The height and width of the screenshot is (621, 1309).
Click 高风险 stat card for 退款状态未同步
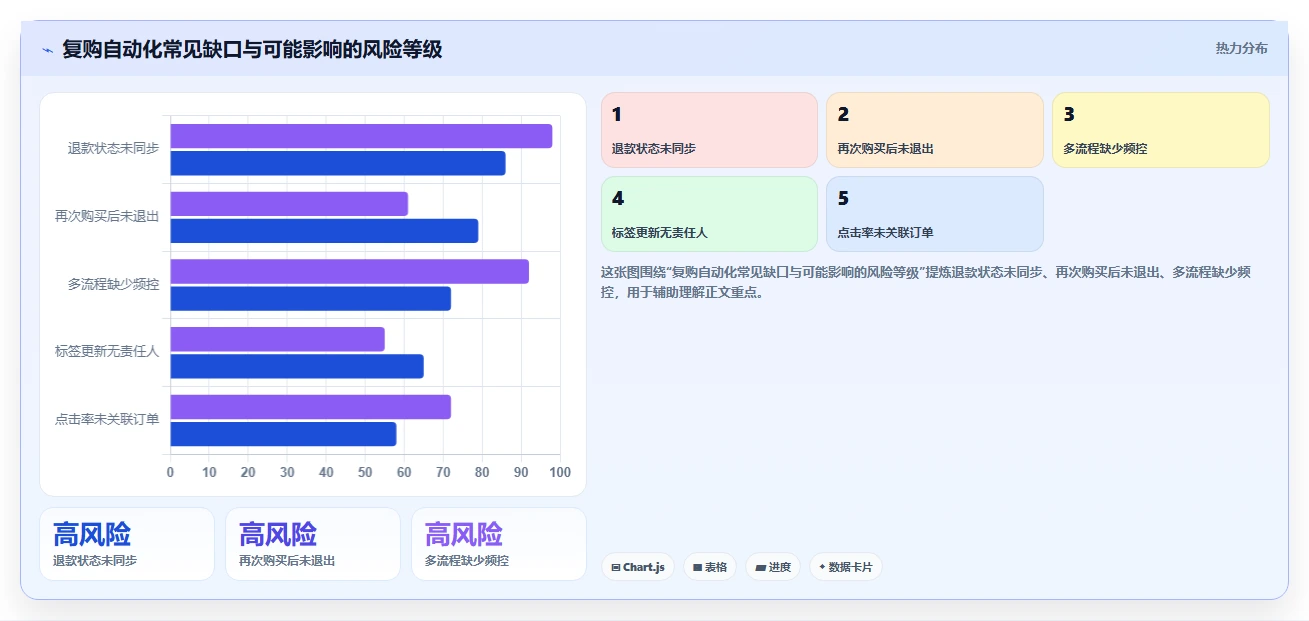point(127,544)
